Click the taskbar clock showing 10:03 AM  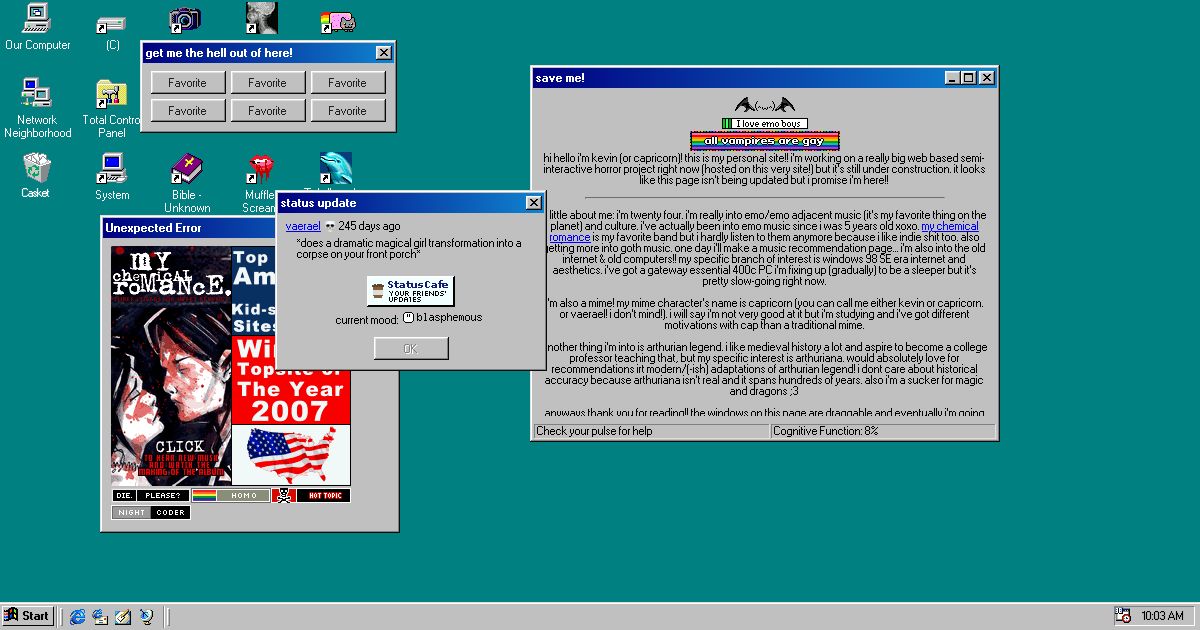point(1163,616)
